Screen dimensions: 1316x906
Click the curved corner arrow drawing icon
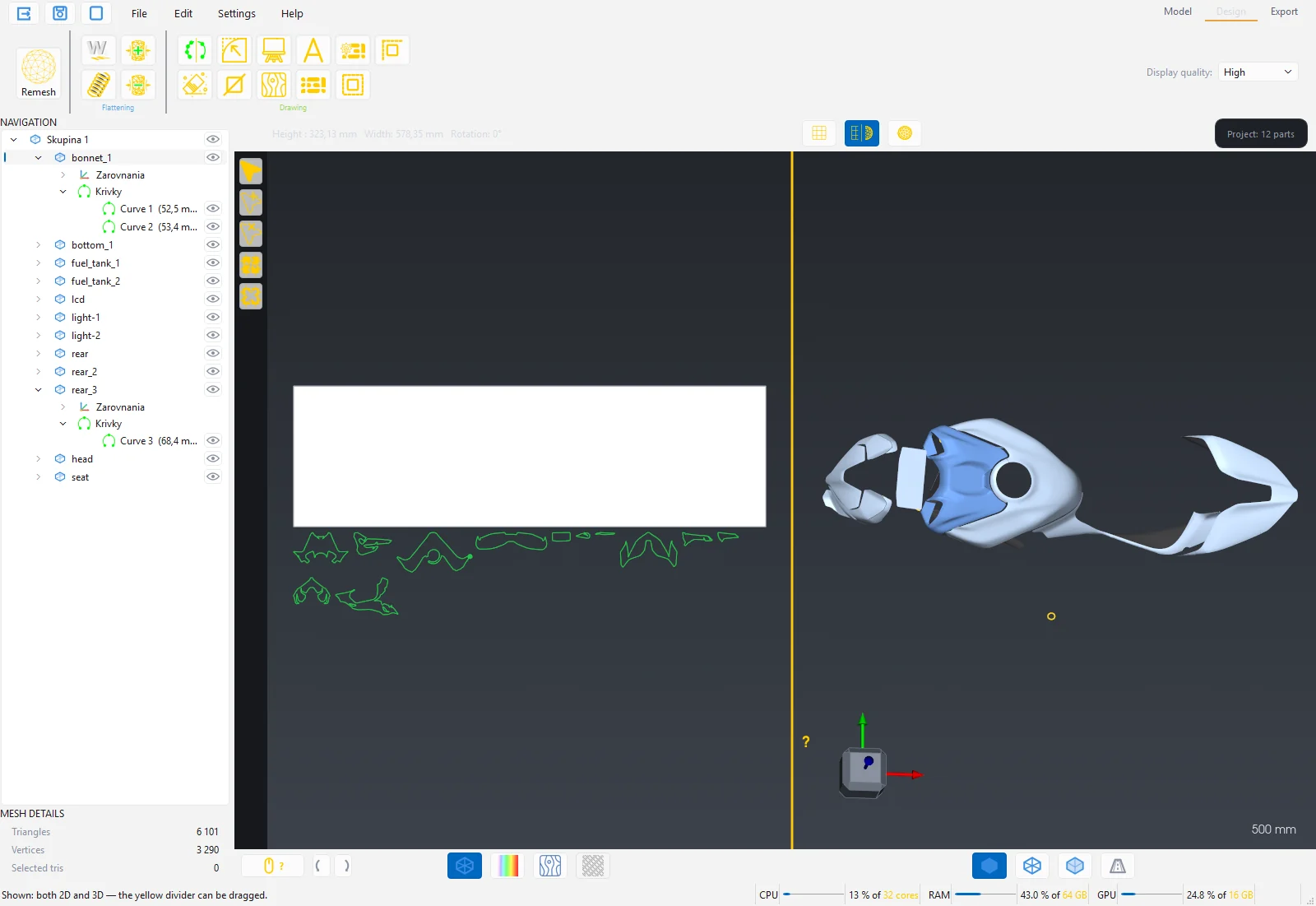[x=234, y=50]
